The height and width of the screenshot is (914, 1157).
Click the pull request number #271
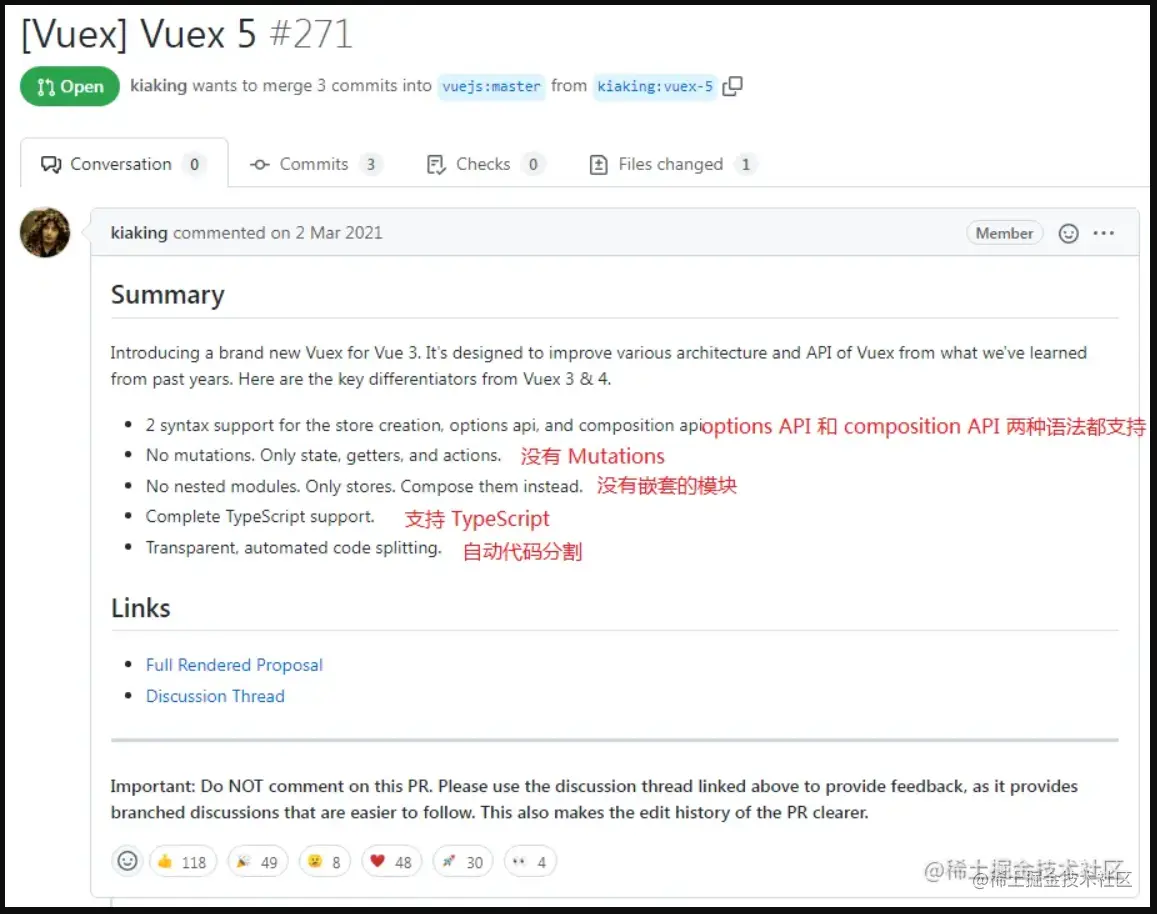click(311, 33)
